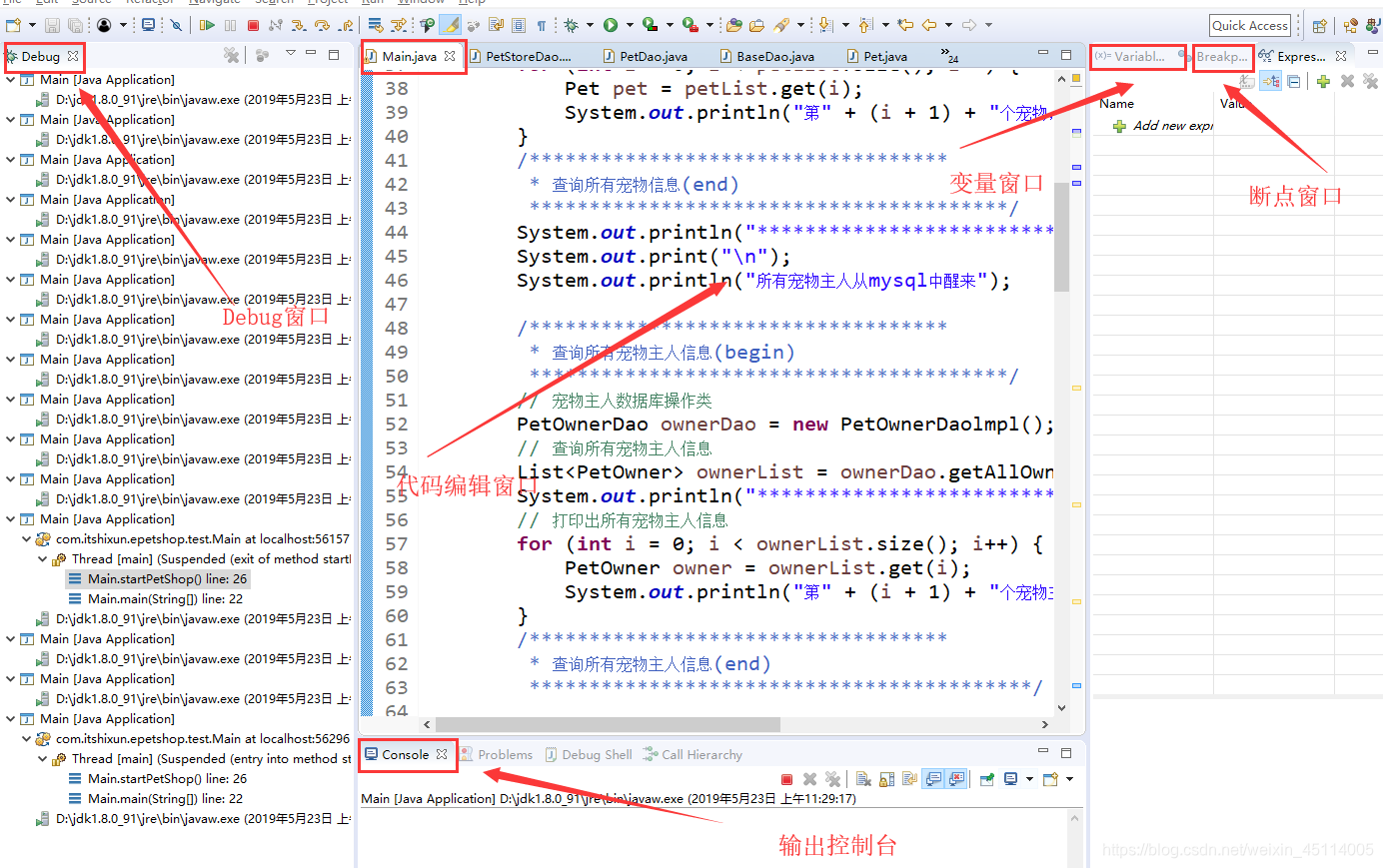Click the Step Return icon
Image resolution: width=1383 pixels, height=868 pixels.
[346, 25]
